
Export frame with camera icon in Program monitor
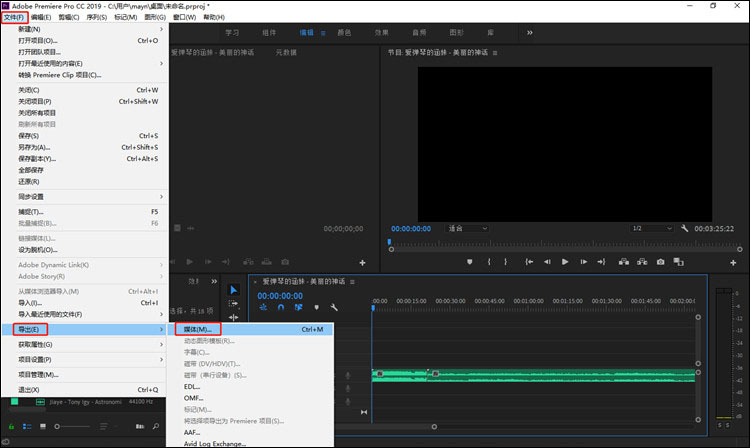661,262
